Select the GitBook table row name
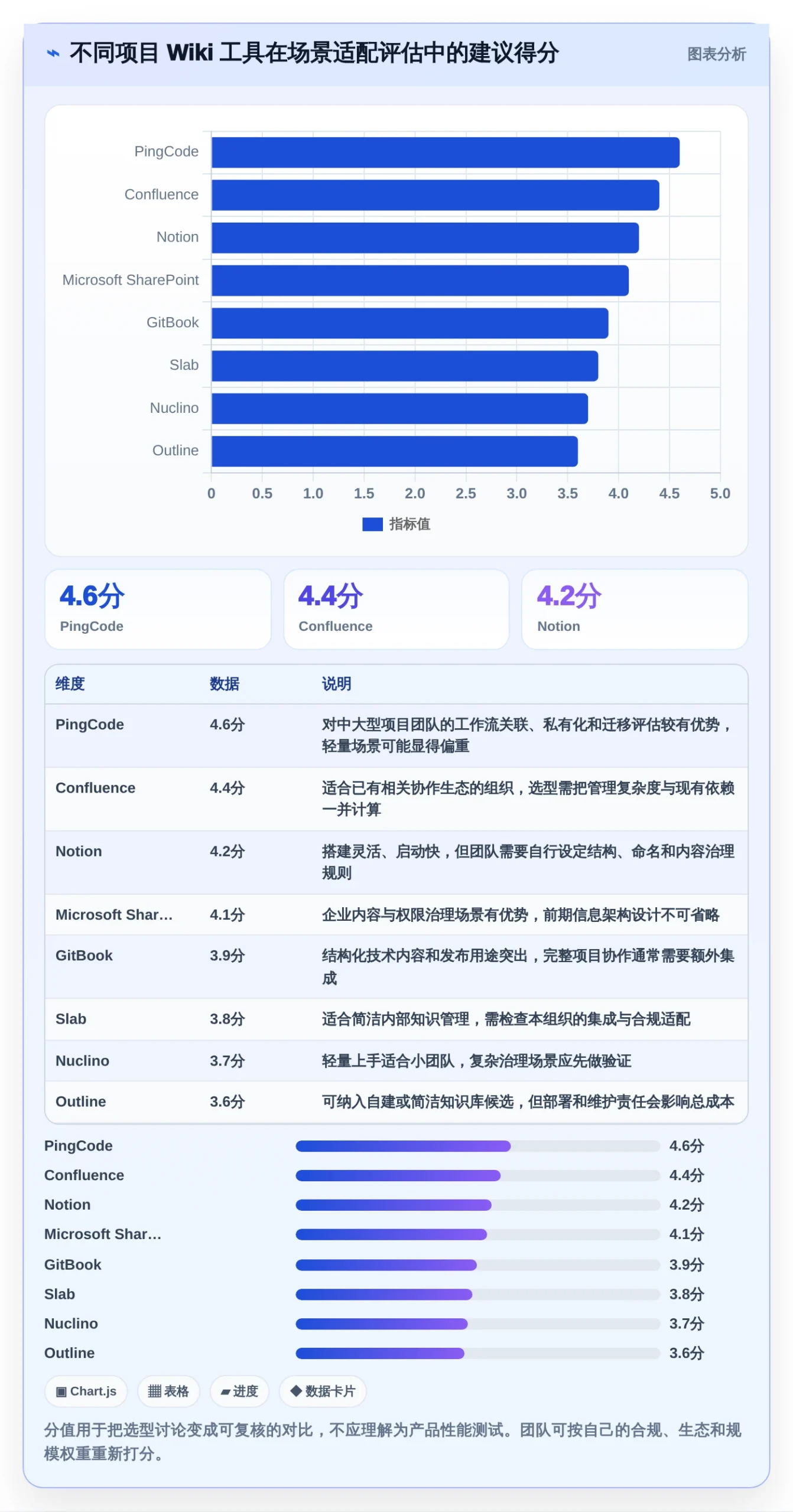The height and width of the screenshot is (1512, 793). (x=84, y=956)
